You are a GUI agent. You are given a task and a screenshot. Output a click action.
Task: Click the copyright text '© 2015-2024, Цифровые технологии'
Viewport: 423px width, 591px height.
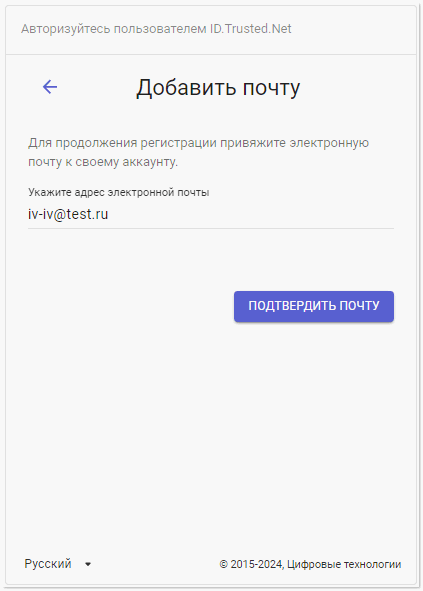[310, 564]
